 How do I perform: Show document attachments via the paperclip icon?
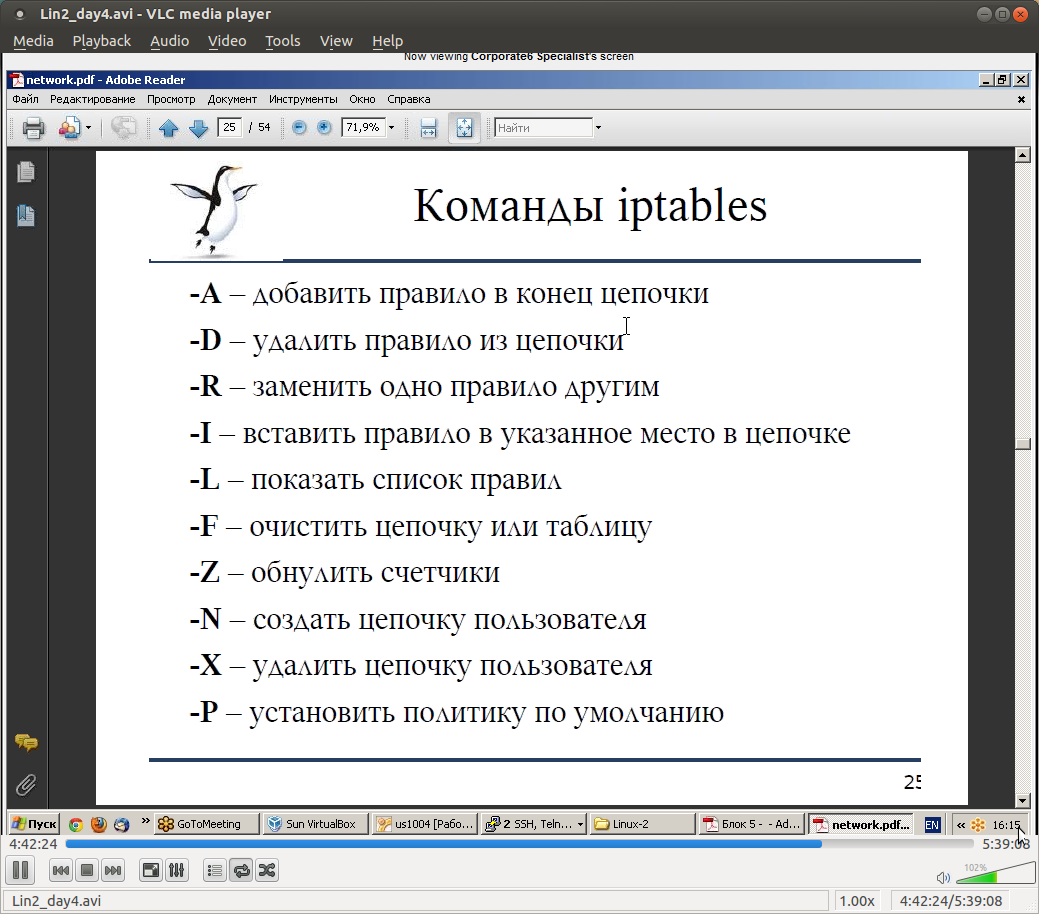pyautogui.click(x=27, y=785)
